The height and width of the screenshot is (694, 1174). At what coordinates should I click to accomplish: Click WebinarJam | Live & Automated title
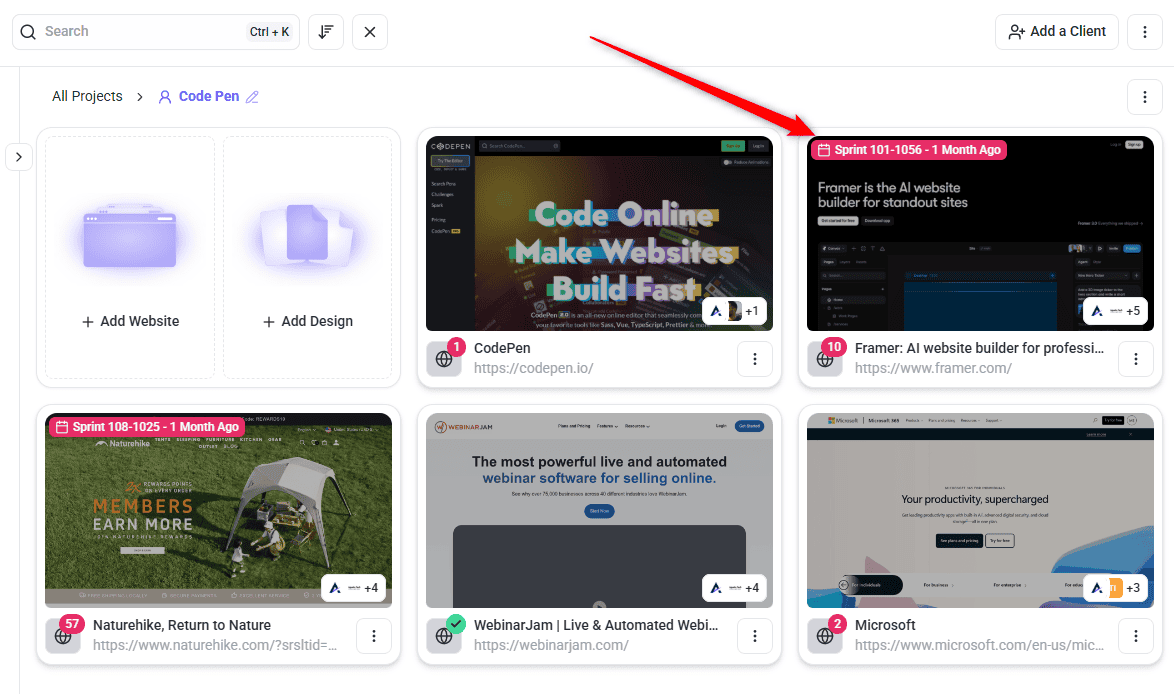coord(596,625)
